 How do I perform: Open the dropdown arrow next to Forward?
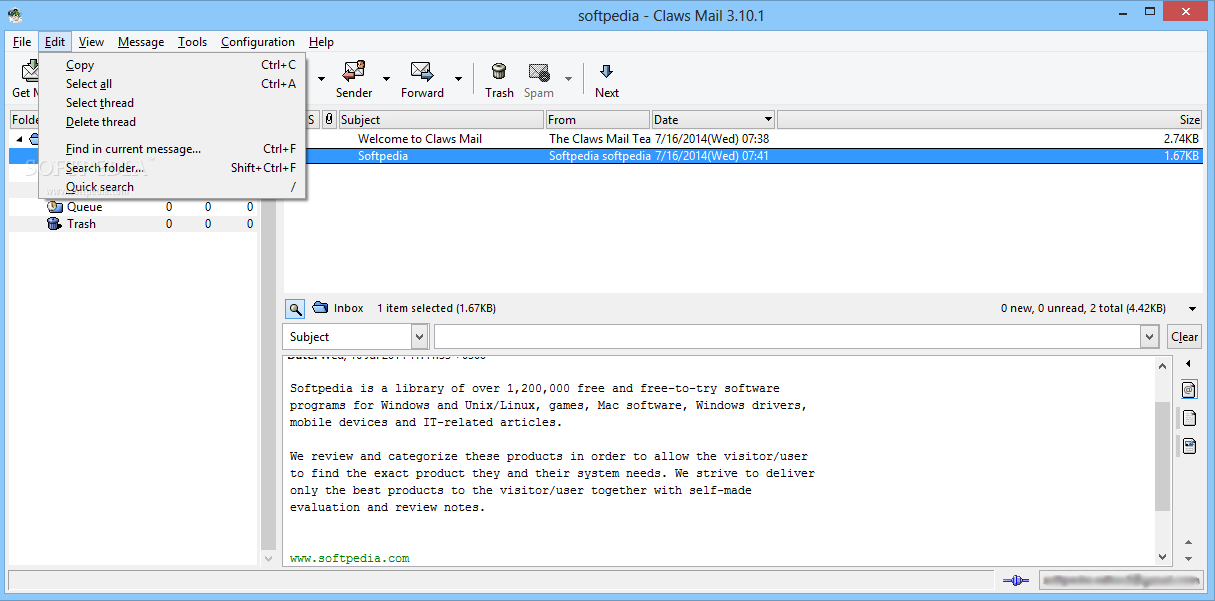[458, 79]
